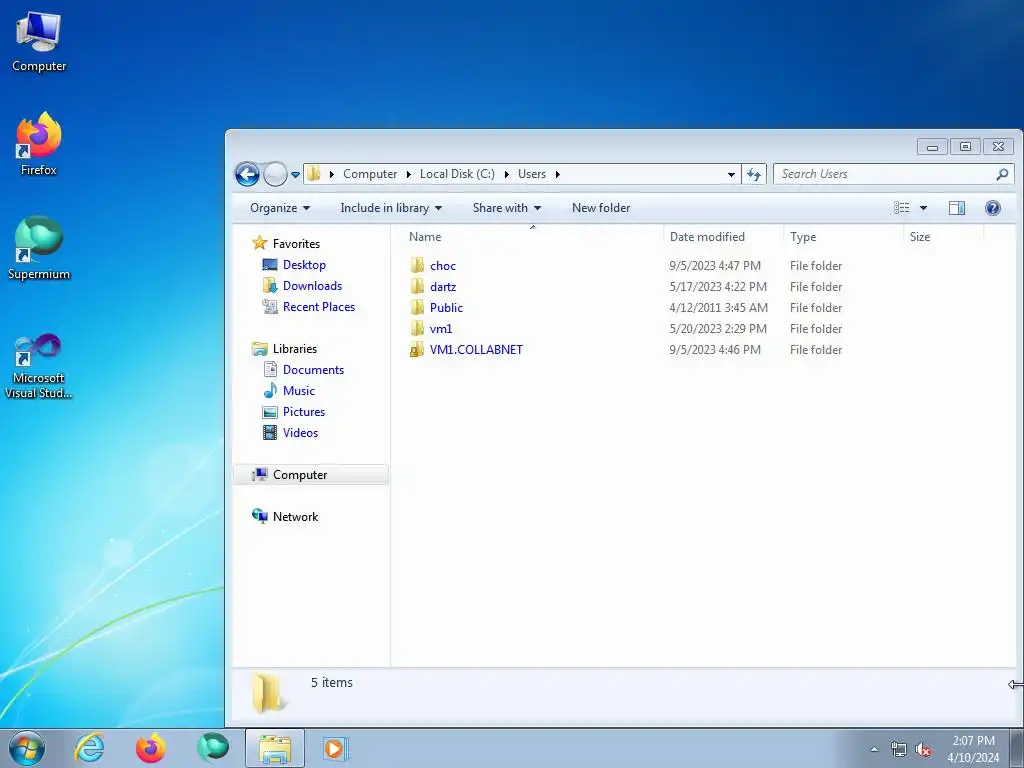The image size is (1024, 768).
Task: Click the 9/5/2023 4:47 PM date cell
Action: click(x=714, y=266)
